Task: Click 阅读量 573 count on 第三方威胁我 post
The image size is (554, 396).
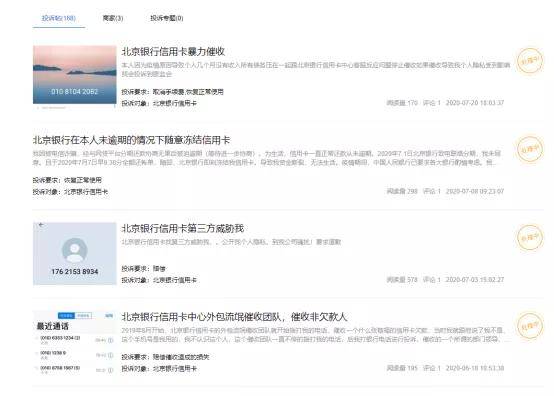Action: (402, 279)
